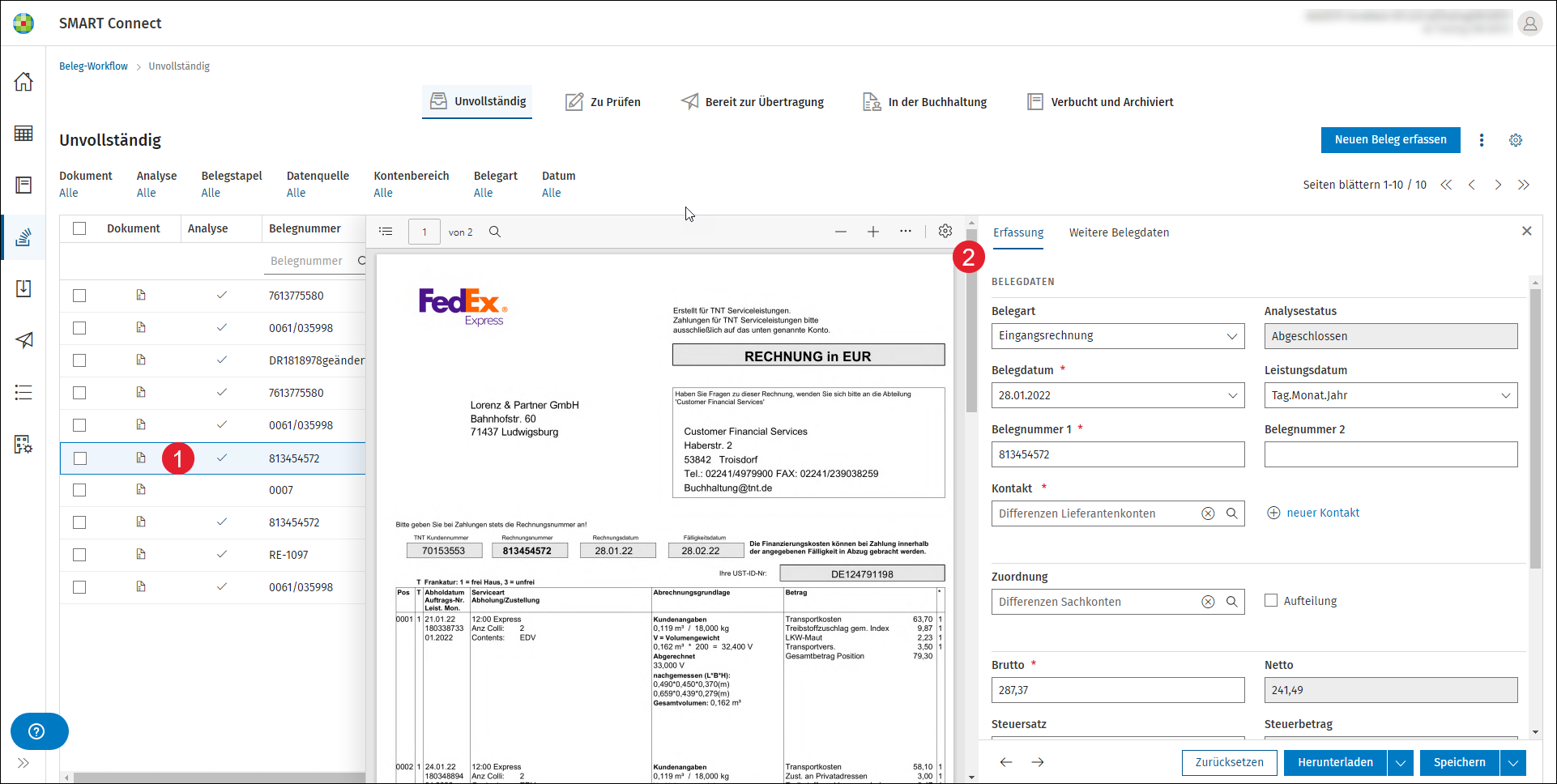
Task: Open the Datenquelle filter
Action: point(318,184)
